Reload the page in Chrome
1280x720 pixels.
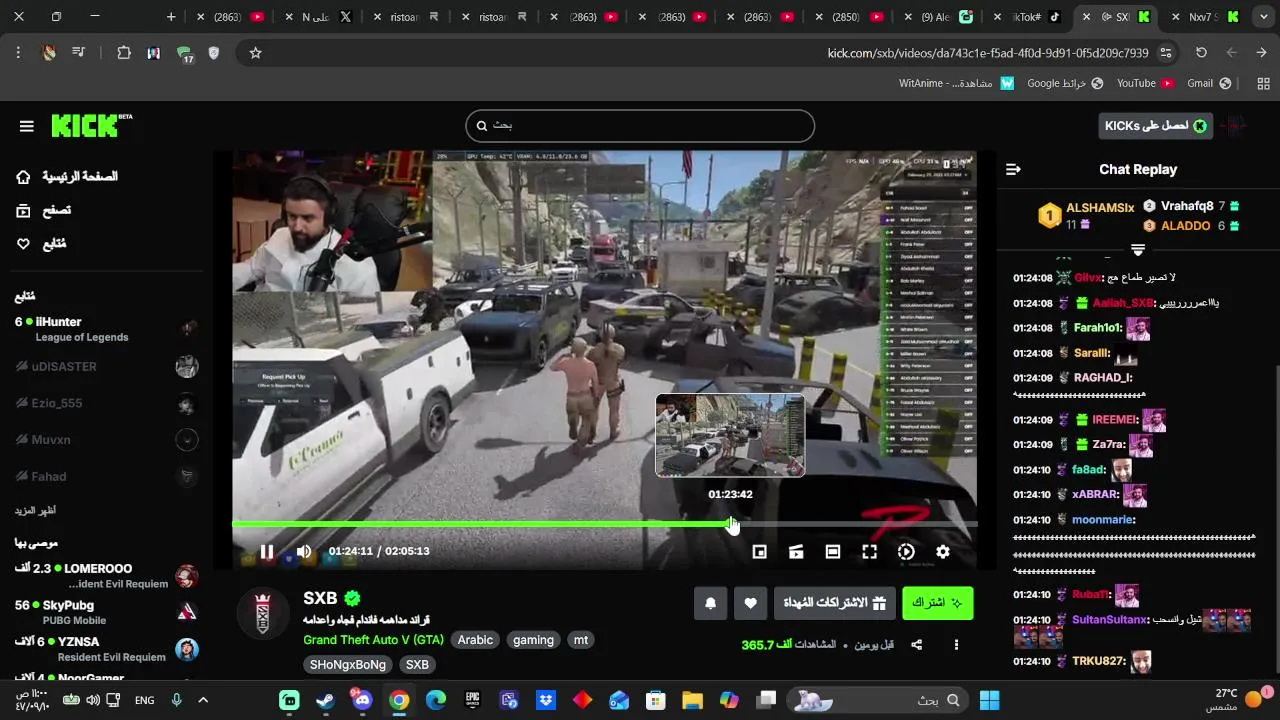coord(1201,53)
